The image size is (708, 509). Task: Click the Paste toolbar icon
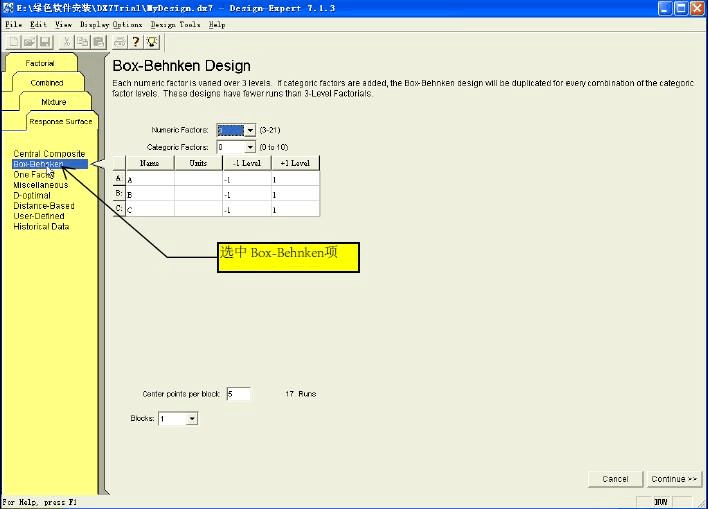point(98,42)
